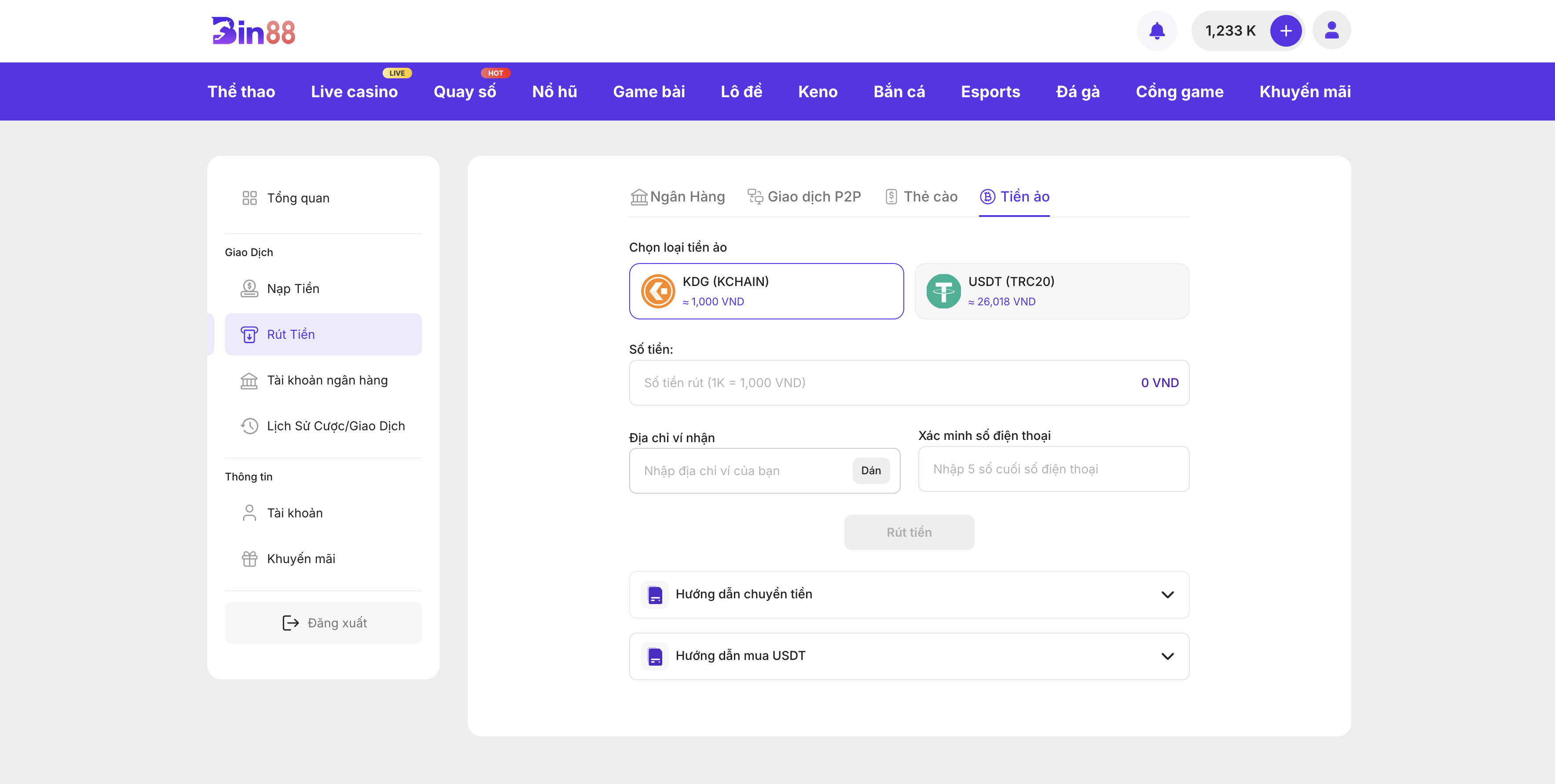The width and height of the screenshot is (1555, 784).
Task: Click the Tổng quan grid icon
Action: (249, 198)
